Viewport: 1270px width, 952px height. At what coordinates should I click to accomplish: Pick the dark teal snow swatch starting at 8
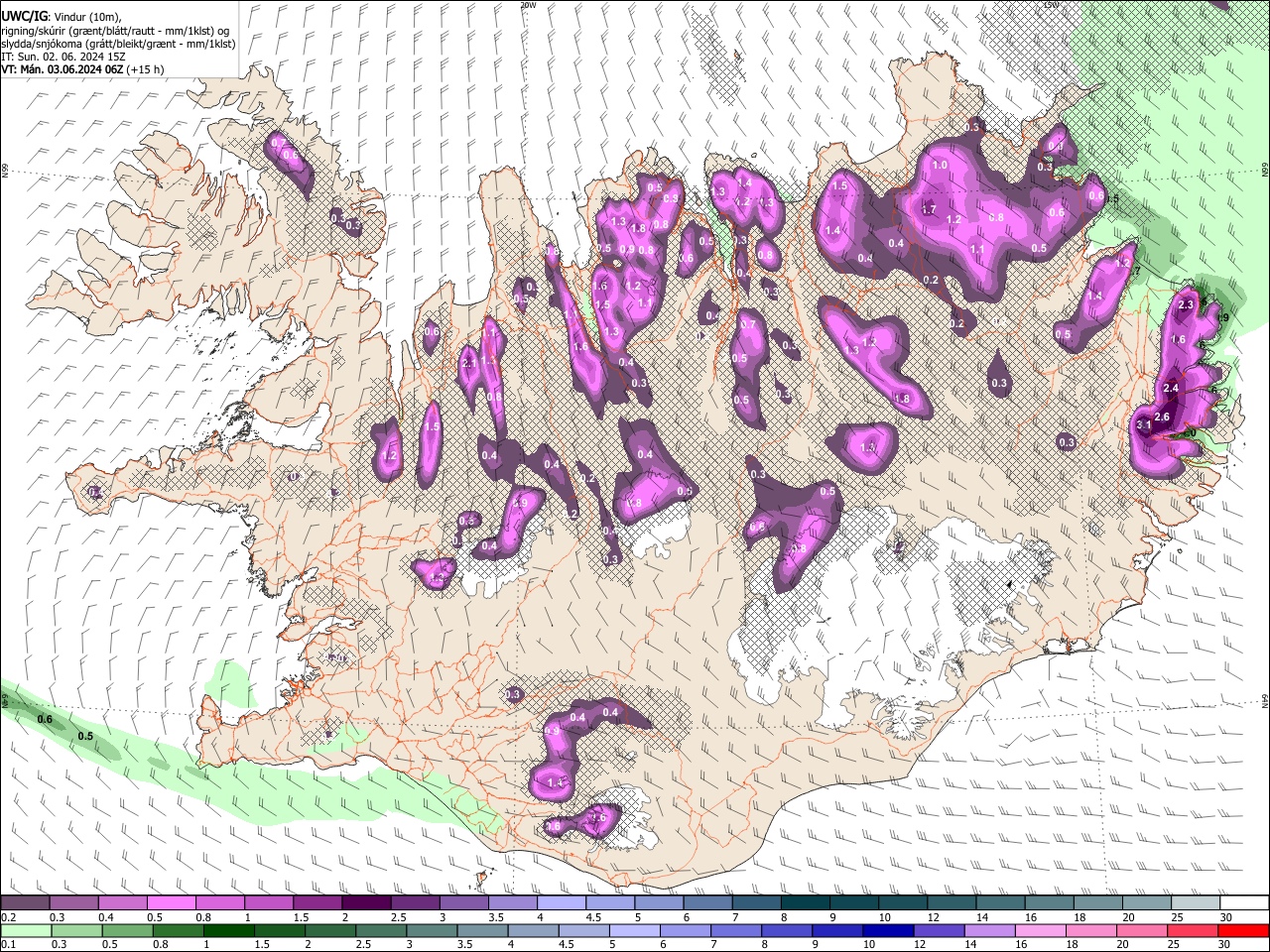click(806, 901)
